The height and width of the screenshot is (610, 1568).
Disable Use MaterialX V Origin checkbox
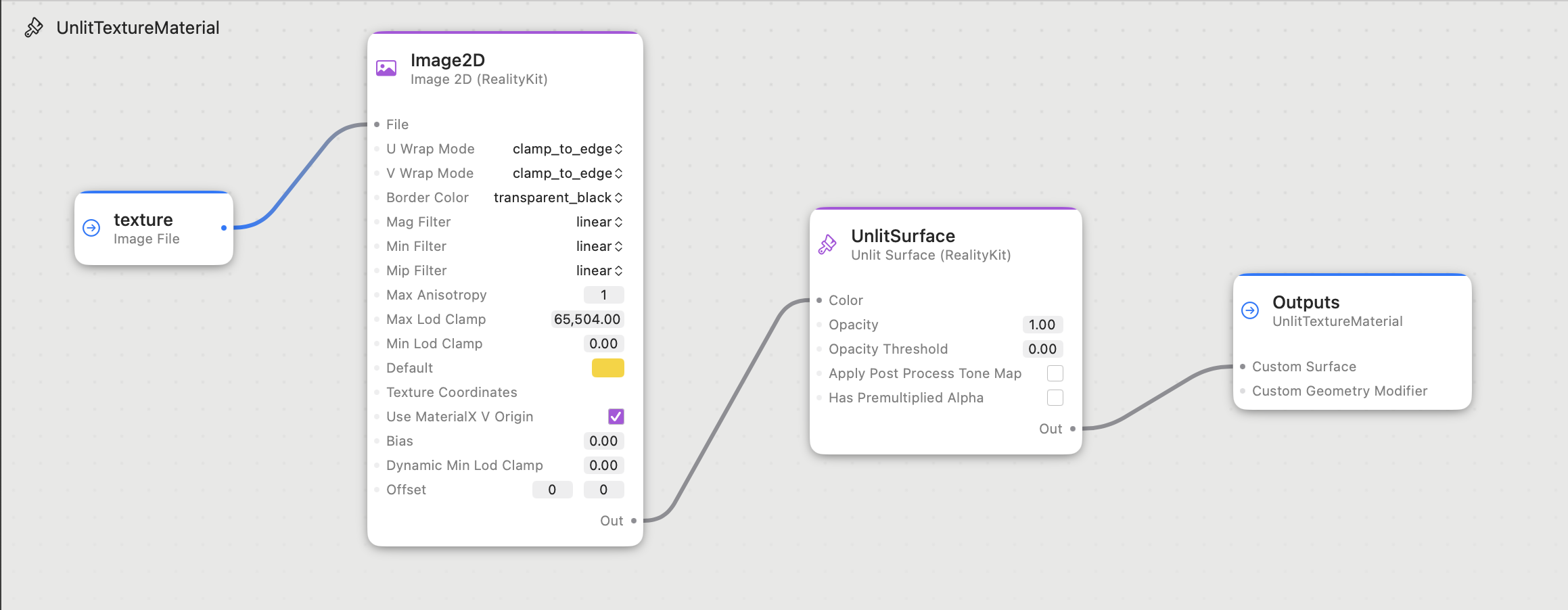[616, 417]
